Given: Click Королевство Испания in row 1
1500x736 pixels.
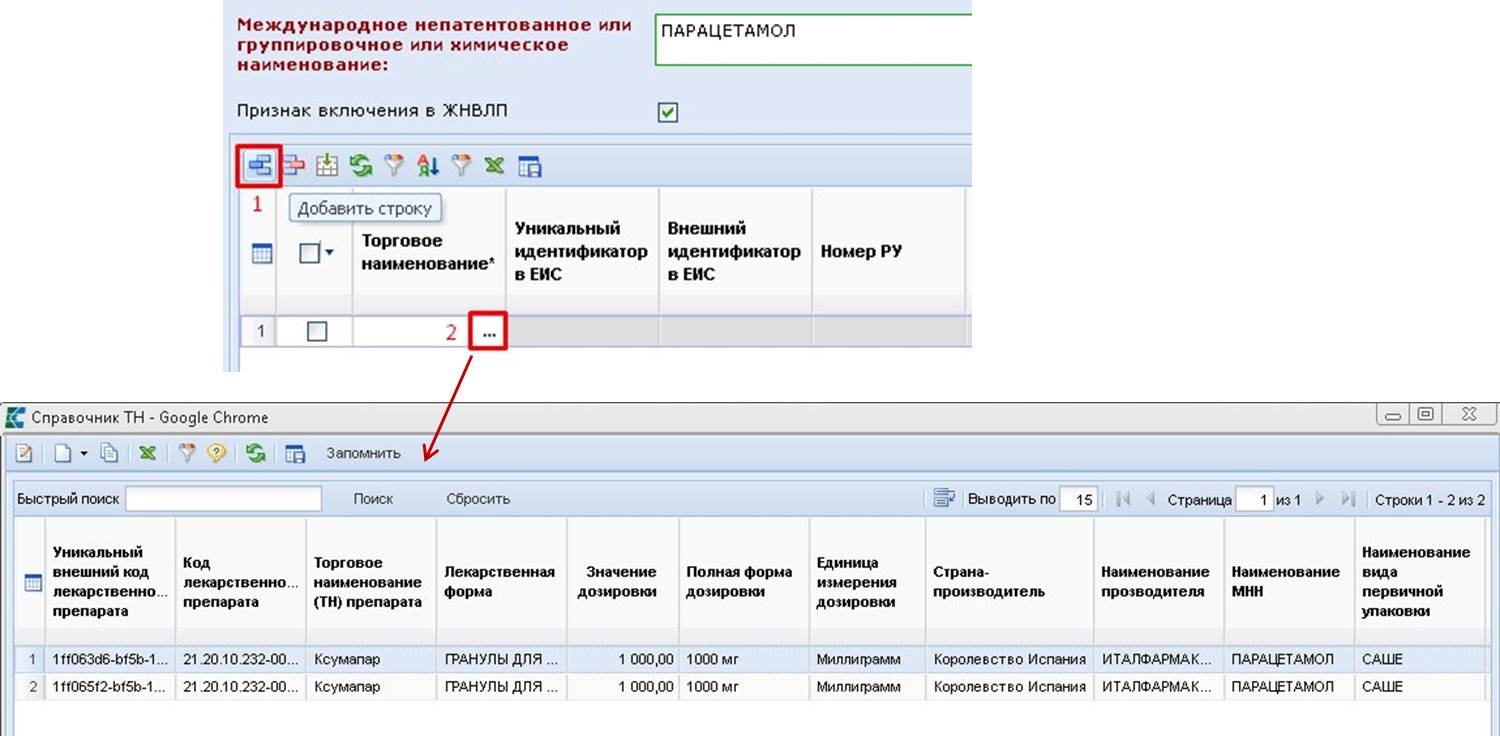Looking at the screenshot, I should pos(1009,660).
